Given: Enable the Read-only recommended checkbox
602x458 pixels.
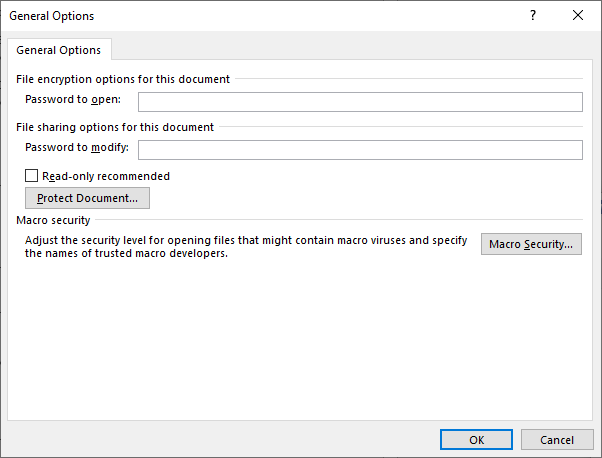Looking at the screenshot, I should 31,175.
